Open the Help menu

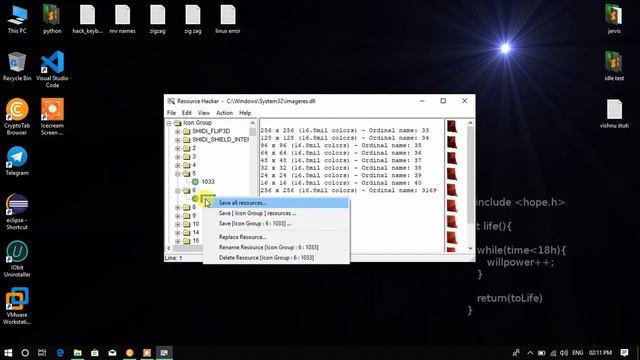tap(245, 113)
